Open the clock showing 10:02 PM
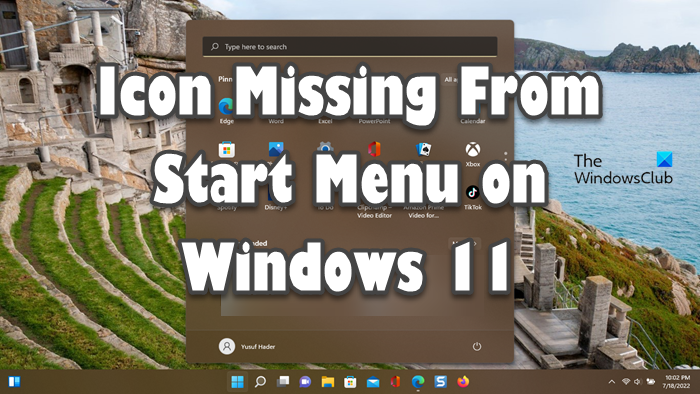Image resolution: width=700 pixels, height=394 pixels. (677, 382)
